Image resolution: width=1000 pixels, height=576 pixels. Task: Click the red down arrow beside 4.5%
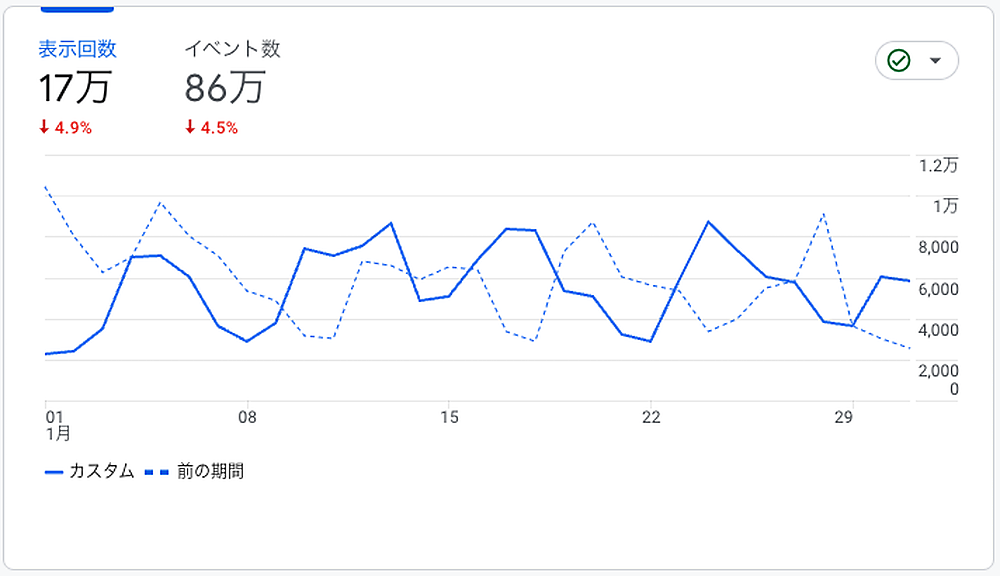(x=190, y=127)
